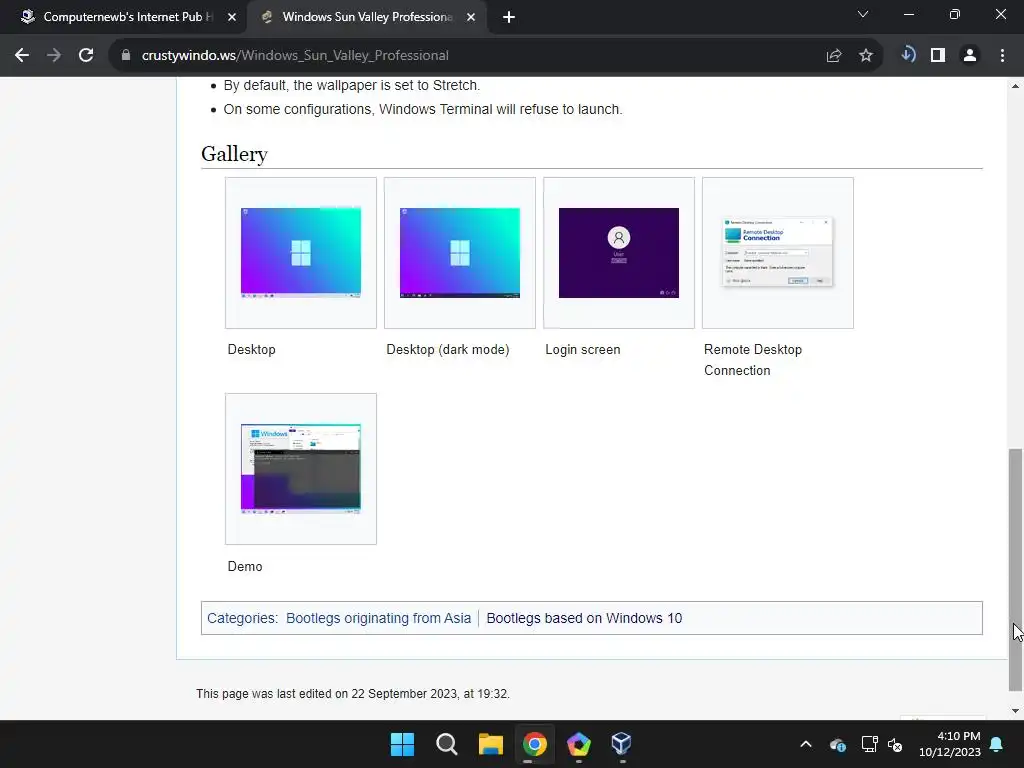Screen dimensions: 1024x768
Task: Open Bootlegs originating from Asia category
Action: click(x=378, y=618)
